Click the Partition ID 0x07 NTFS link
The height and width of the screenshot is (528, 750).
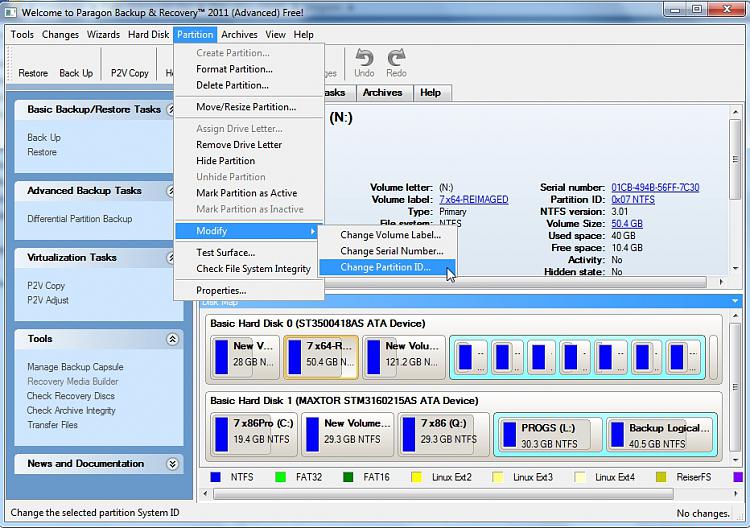(x=633, y=199)
